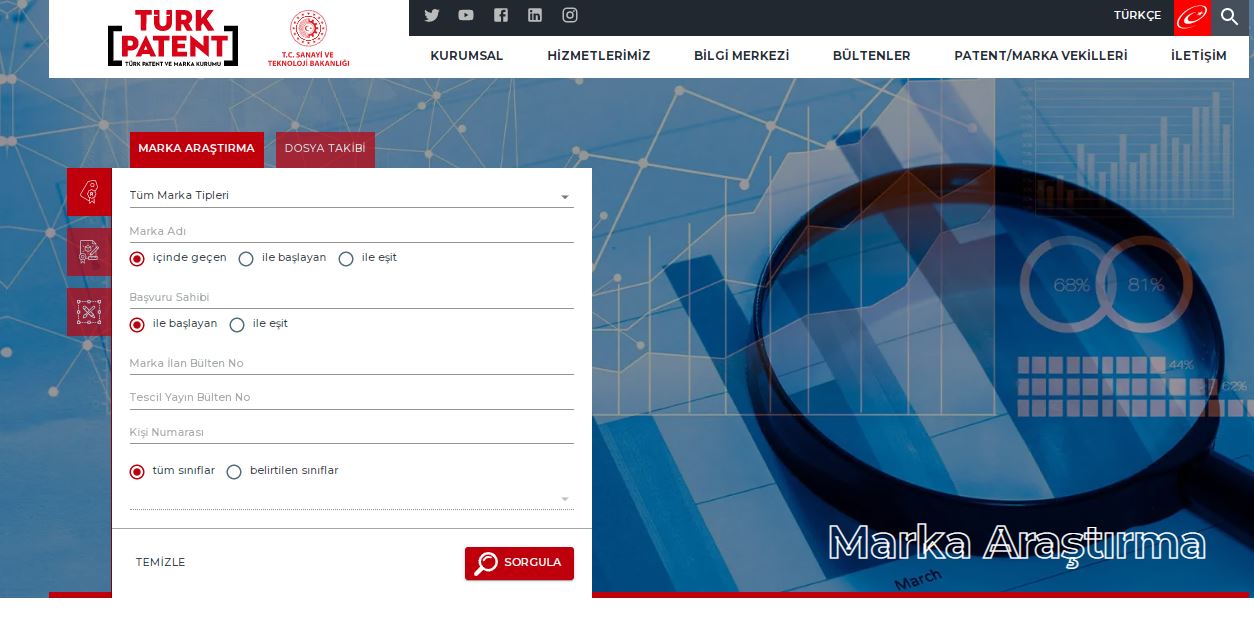Click the red e-Devlet logo icon

point(1191,16)
